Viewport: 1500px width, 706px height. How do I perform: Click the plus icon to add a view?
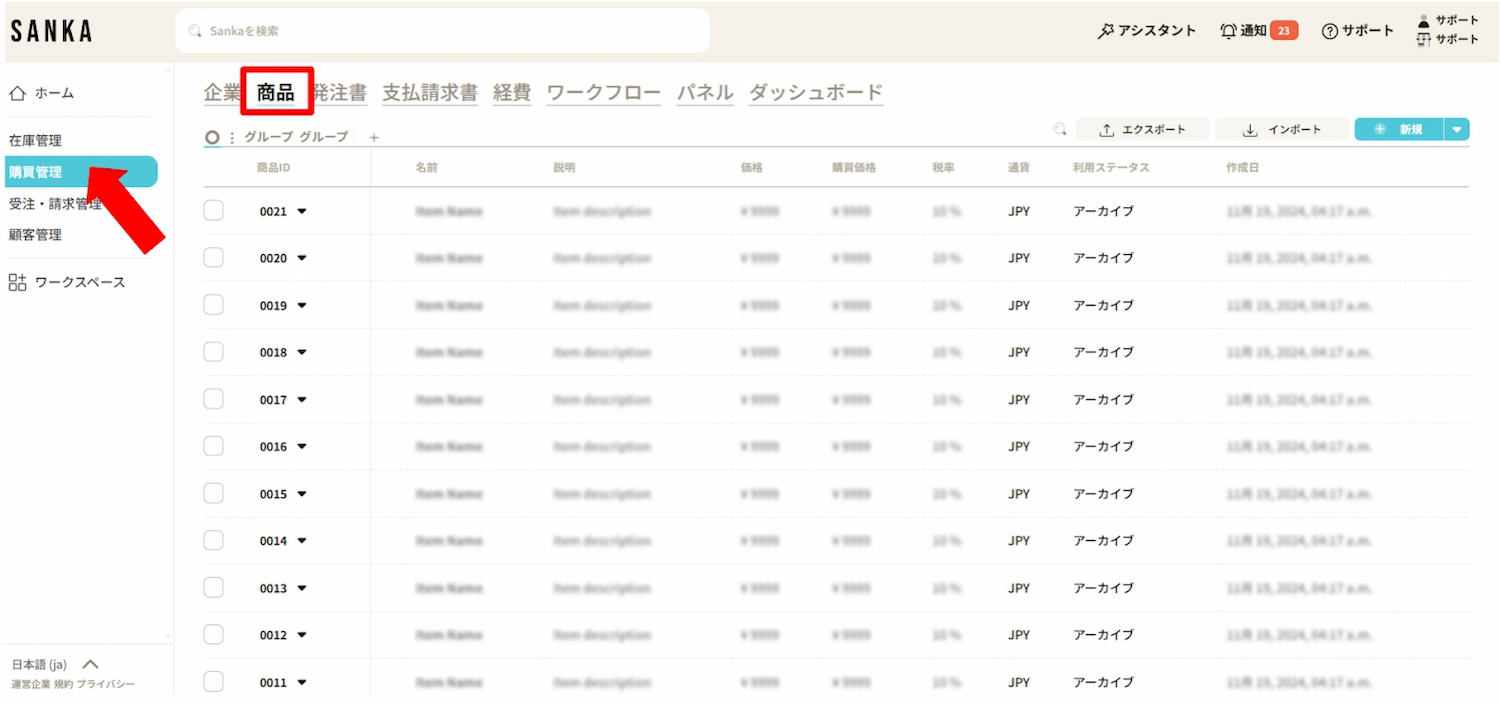[374, 138]
